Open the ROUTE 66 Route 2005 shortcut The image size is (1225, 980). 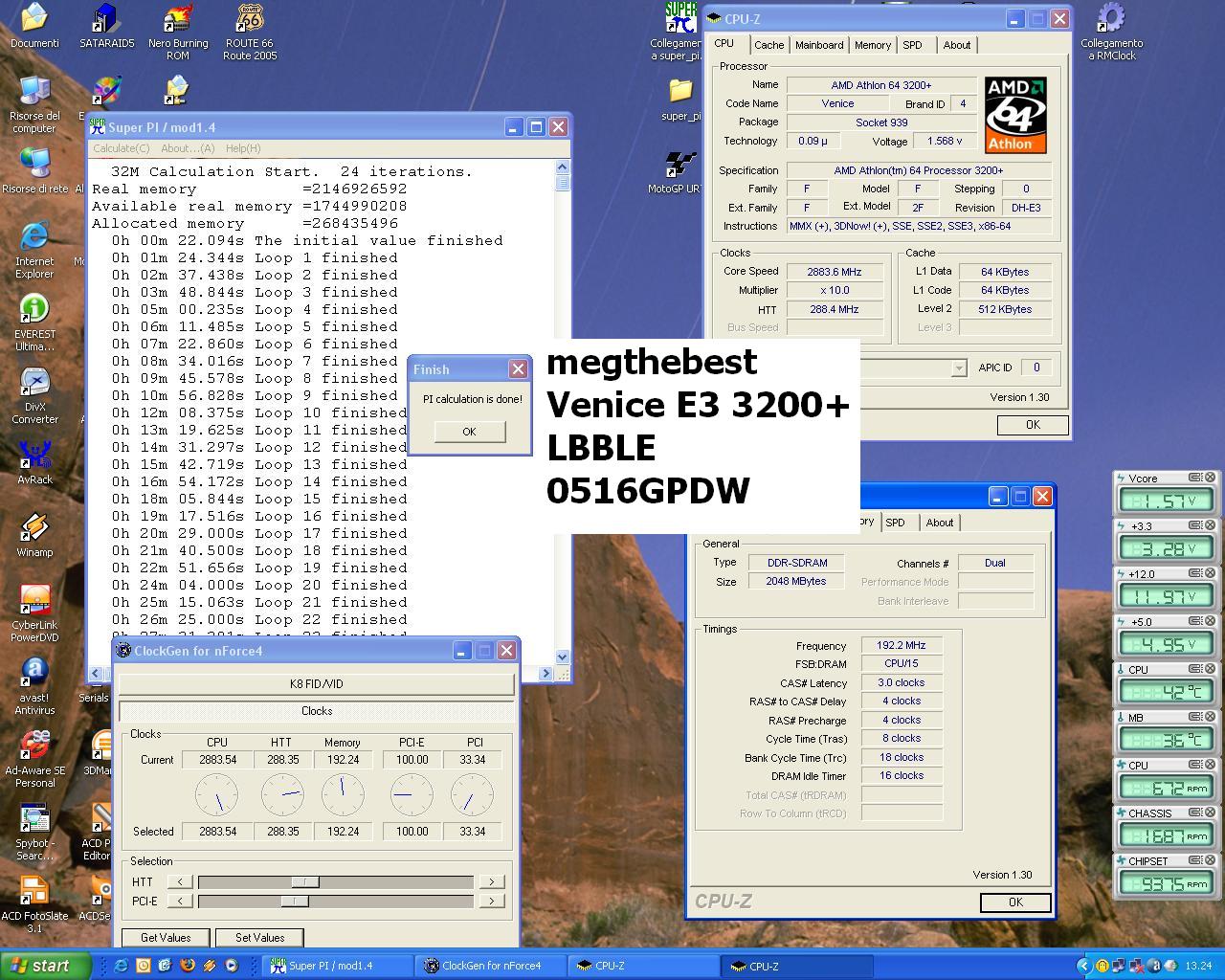point(250,32)
